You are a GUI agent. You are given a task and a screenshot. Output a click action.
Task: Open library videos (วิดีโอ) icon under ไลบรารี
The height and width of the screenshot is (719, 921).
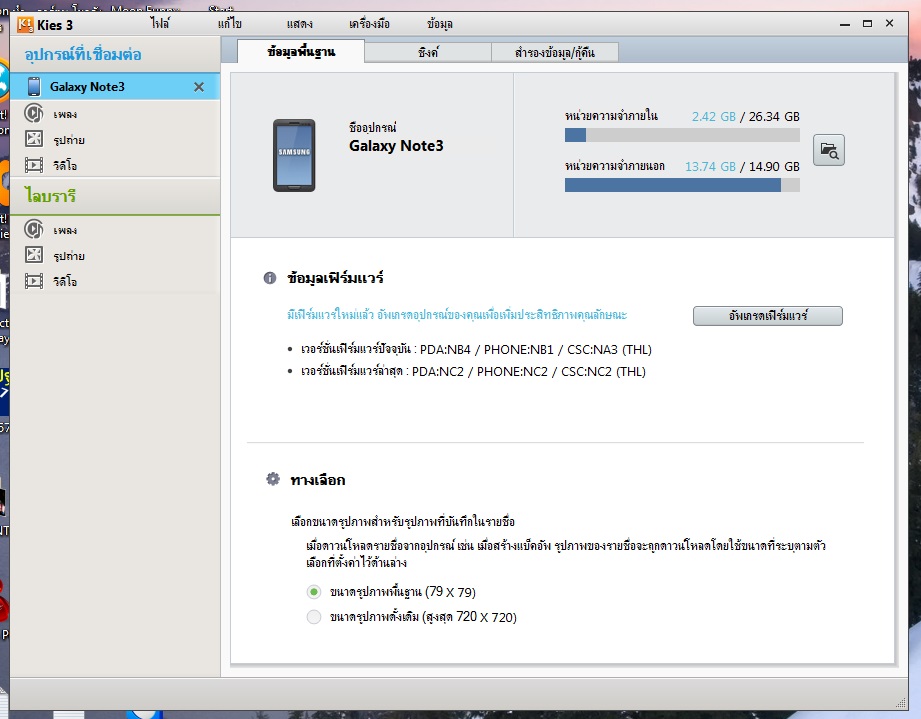34,281
